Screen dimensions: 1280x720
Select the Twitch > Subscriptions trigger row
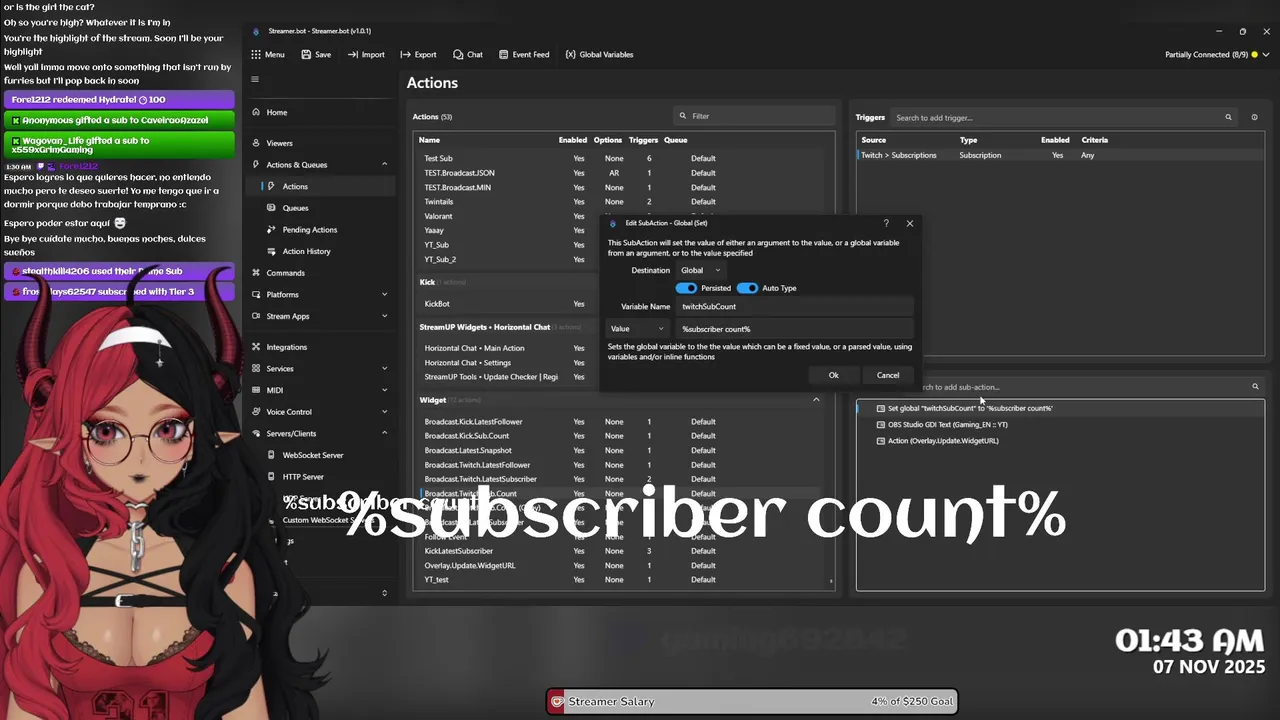[x=1060, y=155]
